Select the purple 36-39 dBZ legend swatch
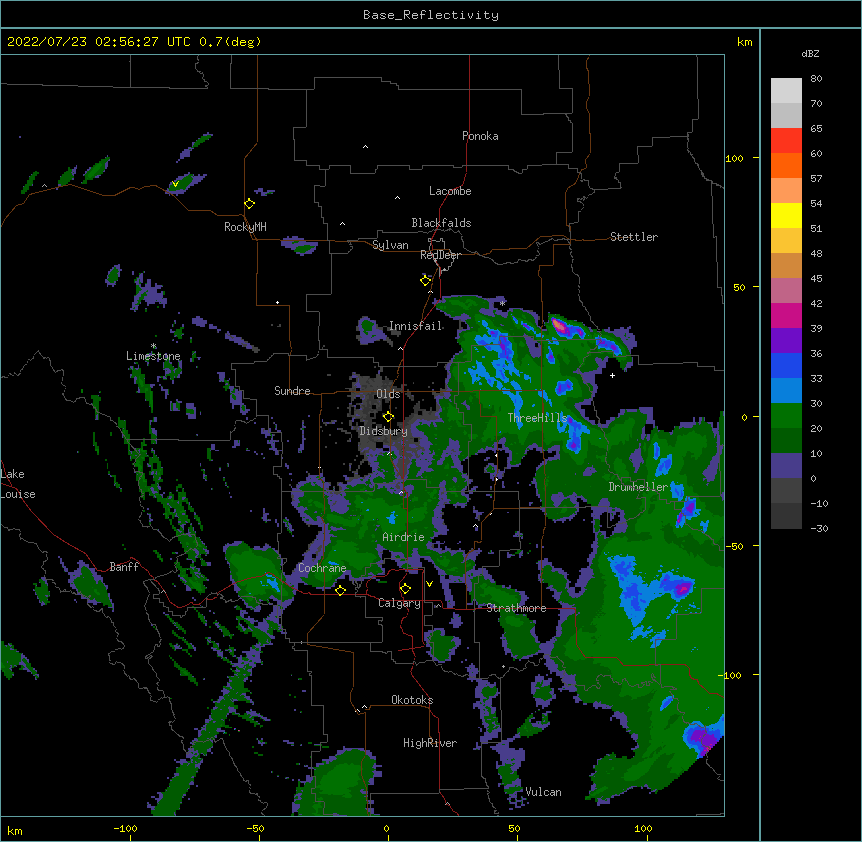The image size is (862, 842). (786, 341)
